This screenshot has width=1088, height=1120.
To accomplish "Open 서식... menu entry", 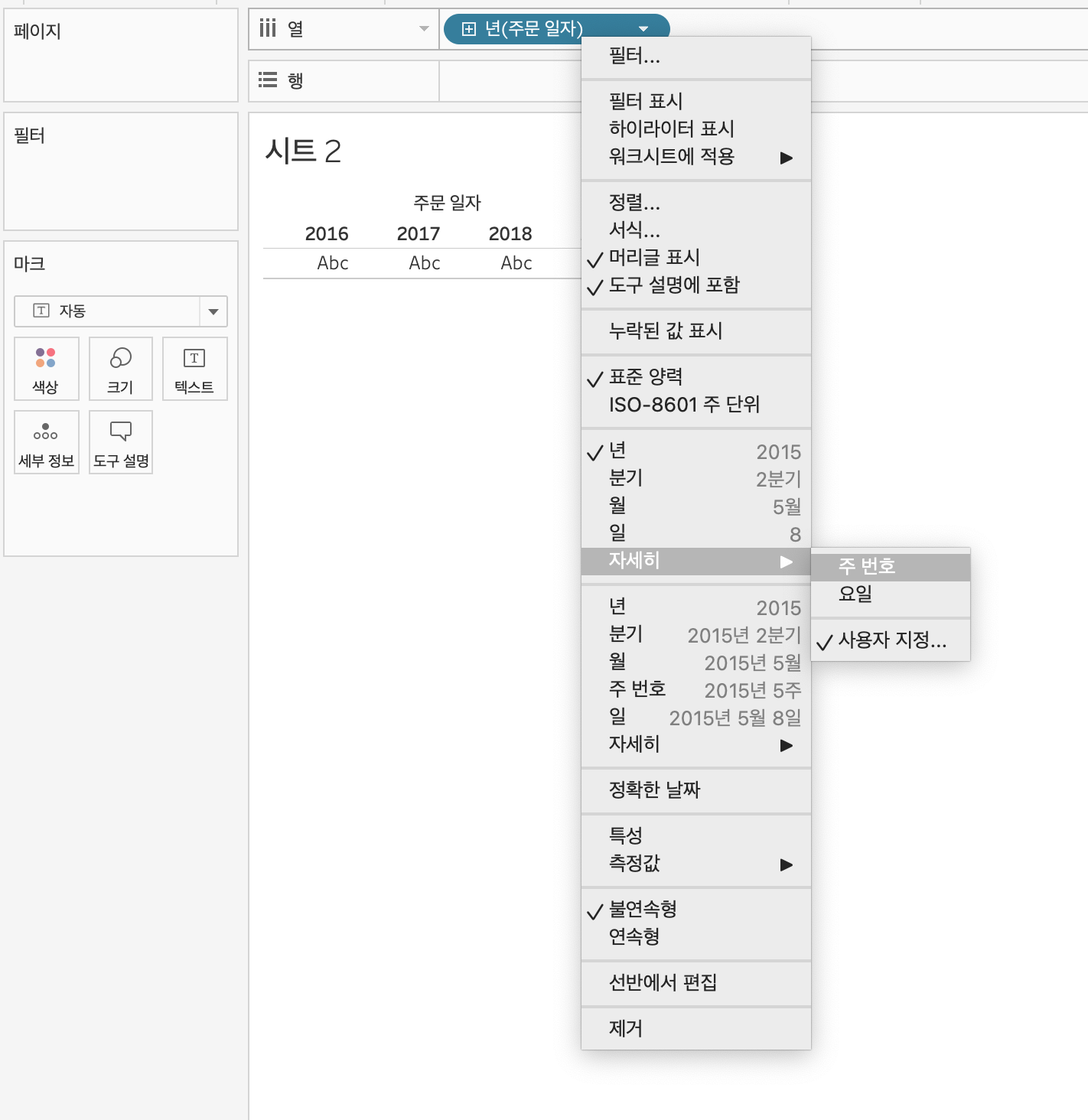I will 696,230.
